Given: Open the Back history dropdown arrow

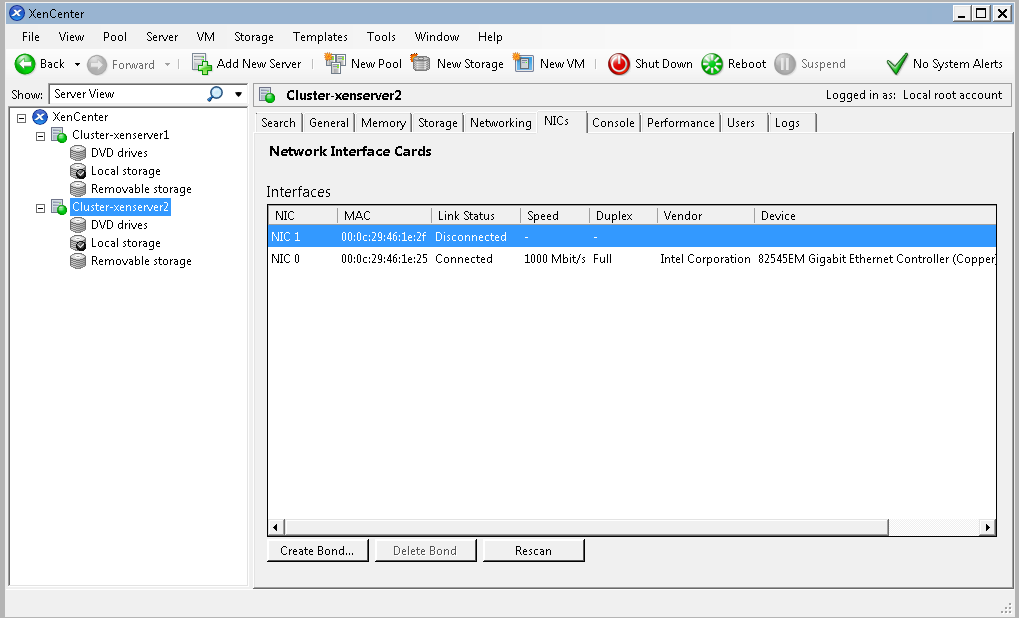Looking at the screenshot, I should pos(77,64).
